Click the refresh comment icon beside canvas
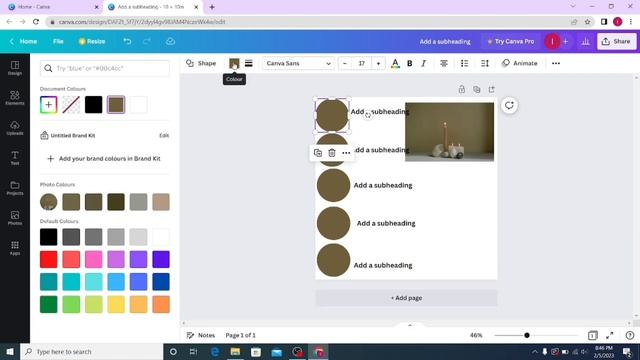The image size is (640, 360). click(x=509, y=105)
